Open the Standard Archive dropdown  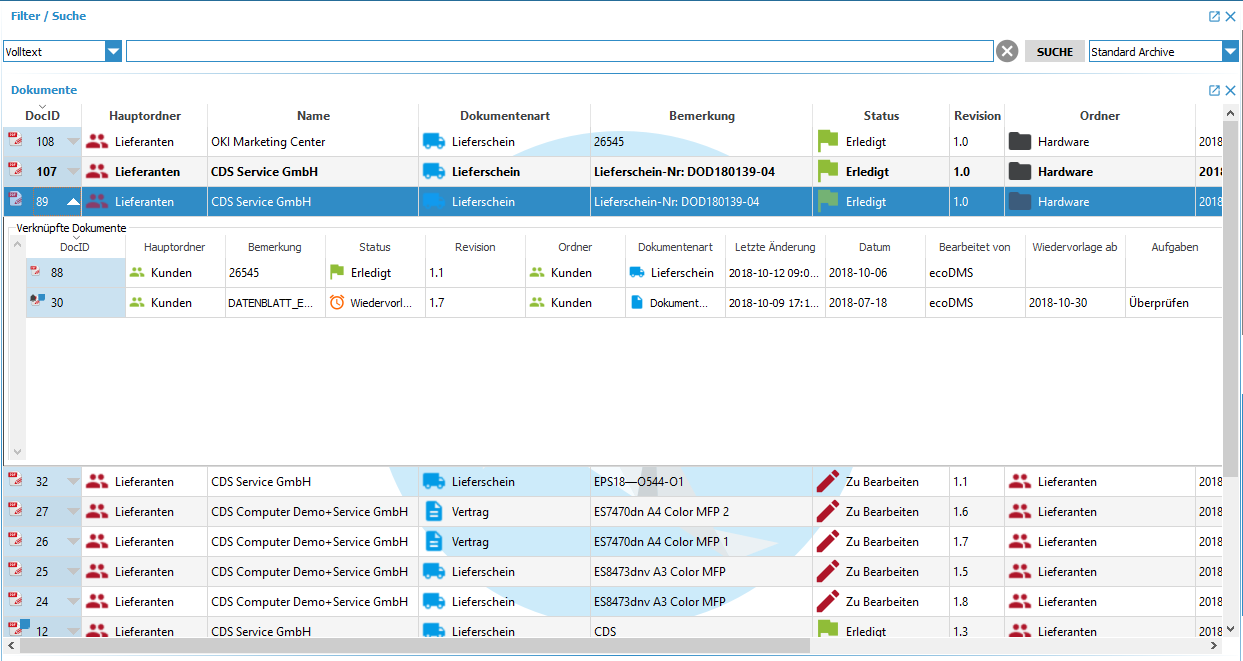click(x=1229, y=52)
